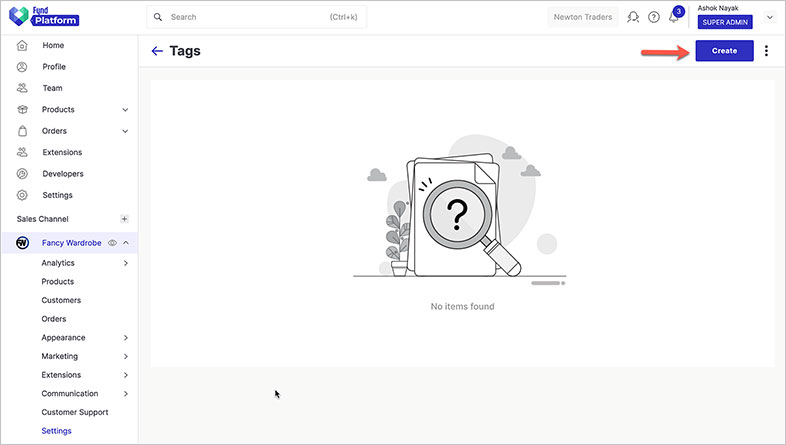Add a new Sales Channel with plus icon
Image resolution: width=786 pixels, height=445 pixels.
click(124, 219)
